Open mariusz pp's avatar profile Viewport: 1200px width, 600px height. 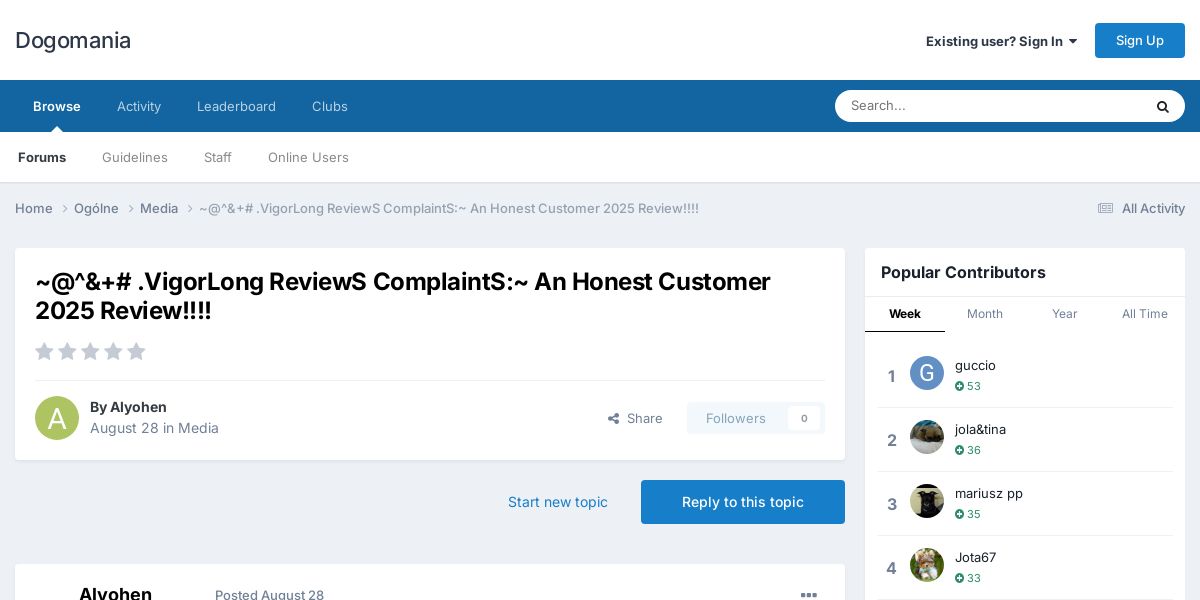pyautogui.click(x=927, y=501)
